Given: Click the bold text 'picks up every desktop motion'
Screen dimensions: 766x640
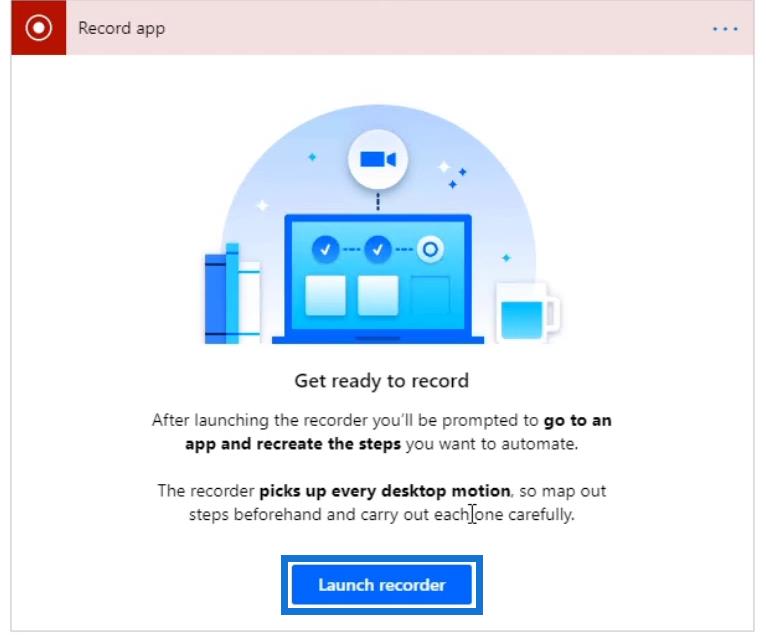Looking at the screenshot, I should [x=384, y=491].
